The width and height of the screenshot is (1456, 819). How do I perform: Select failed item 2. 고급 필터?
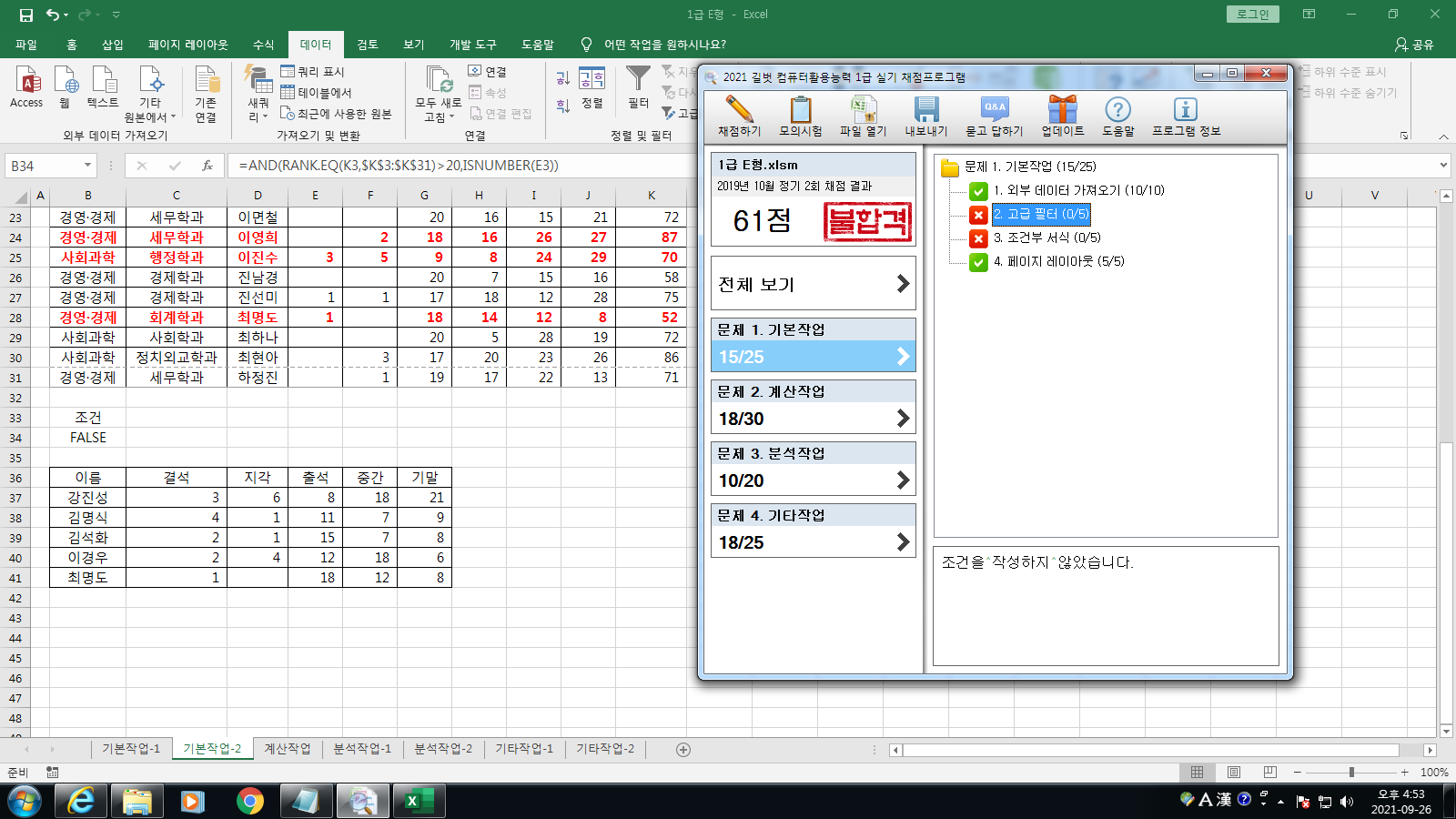pyautogui.click(x=1040, y=214)
